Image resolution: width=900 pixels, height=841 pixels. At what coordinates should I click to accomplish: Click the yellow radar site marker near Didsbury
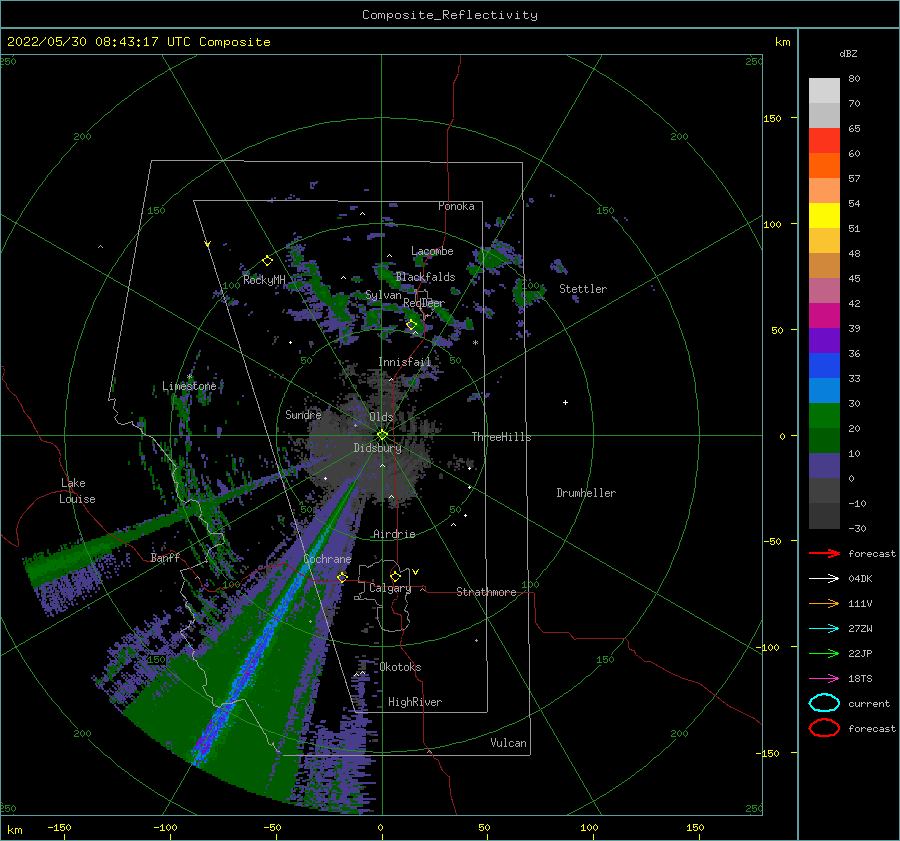[382, 435]
